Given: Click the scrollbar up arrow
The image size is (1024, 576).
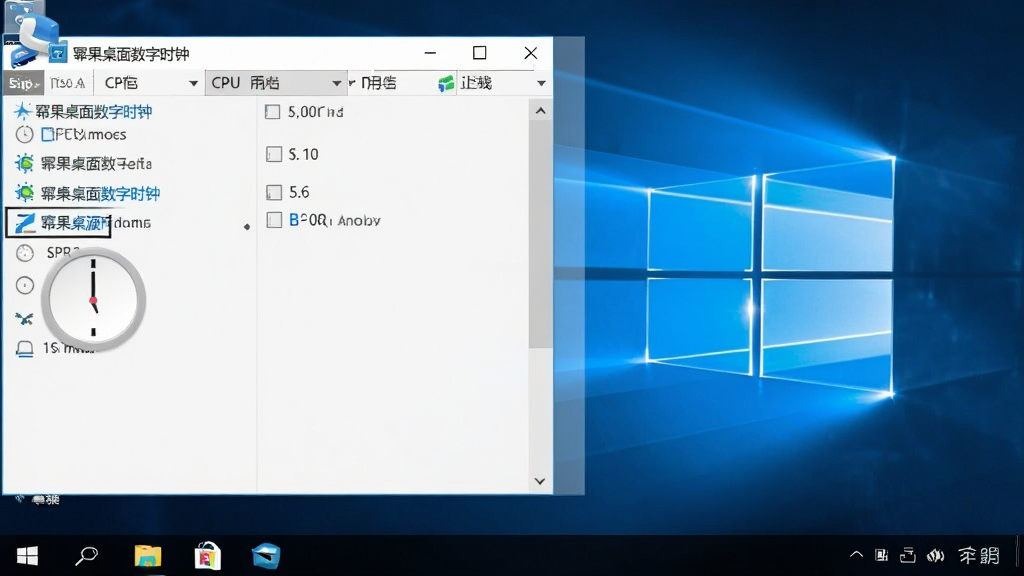Looking at the screenshot, I should pyautogui.click(x=540, y=111).
